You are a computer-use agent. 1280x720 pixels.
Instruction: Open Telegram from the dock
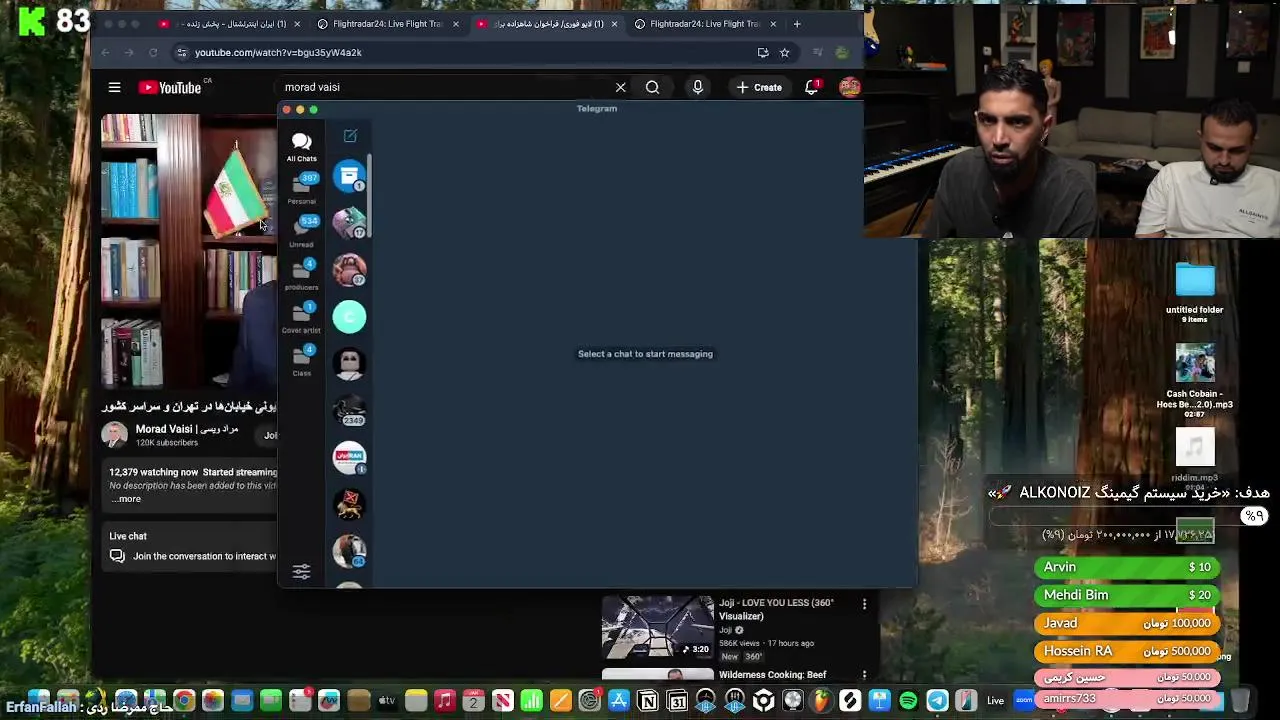(x=937, y=701)
